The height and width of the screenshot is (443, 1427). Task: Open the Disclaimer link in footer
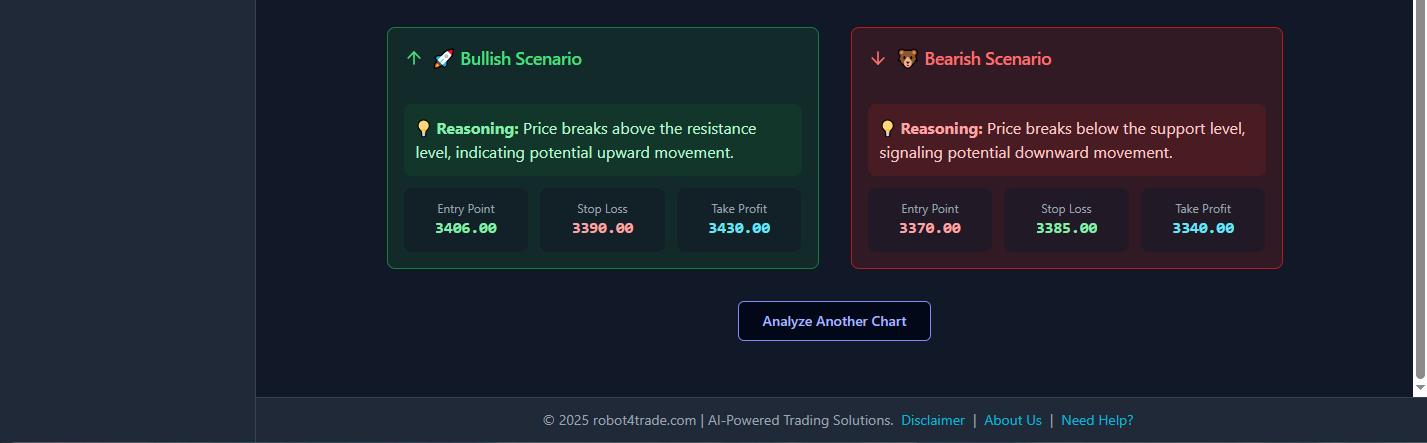point(933,421)
